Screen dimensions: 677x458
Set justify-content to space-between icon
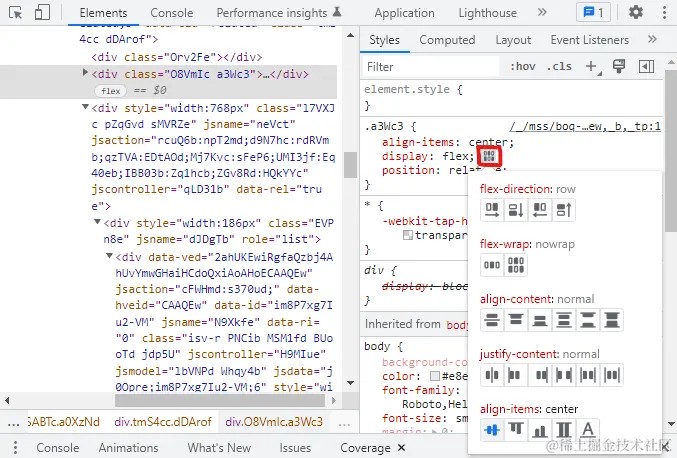click(564, 375)
